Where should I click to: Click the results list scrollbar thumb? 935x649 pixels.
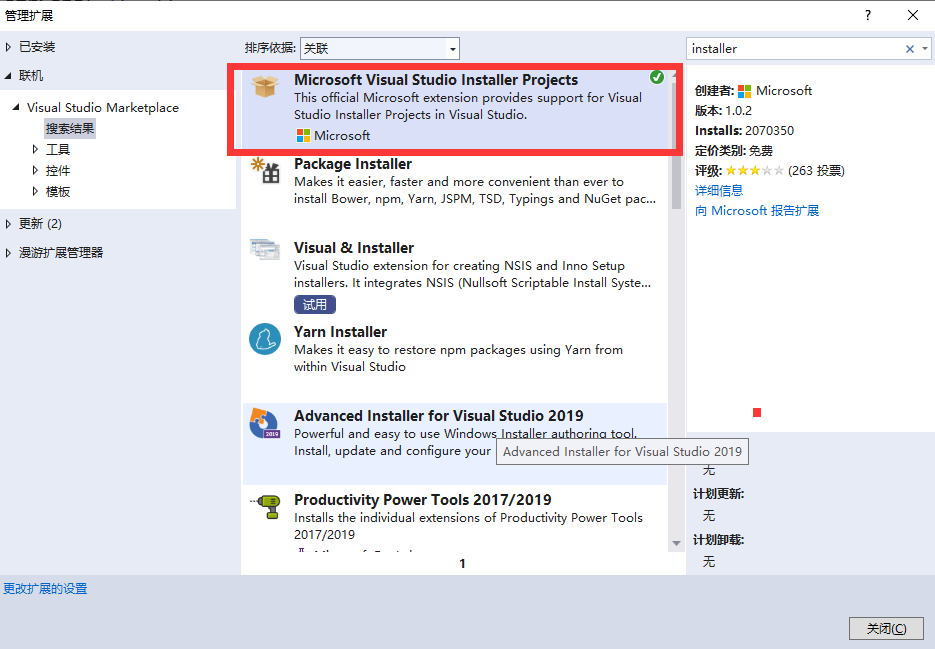point(676,145)
